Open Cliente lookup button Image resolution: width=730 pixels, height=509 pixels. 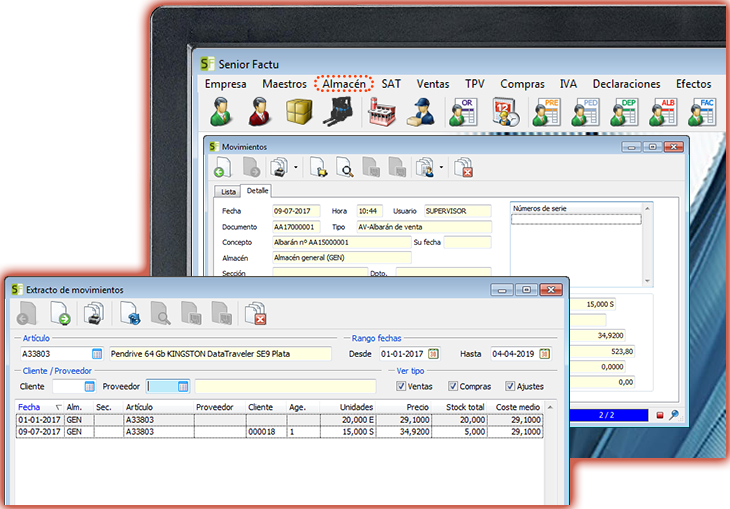(x=89, y=387)
